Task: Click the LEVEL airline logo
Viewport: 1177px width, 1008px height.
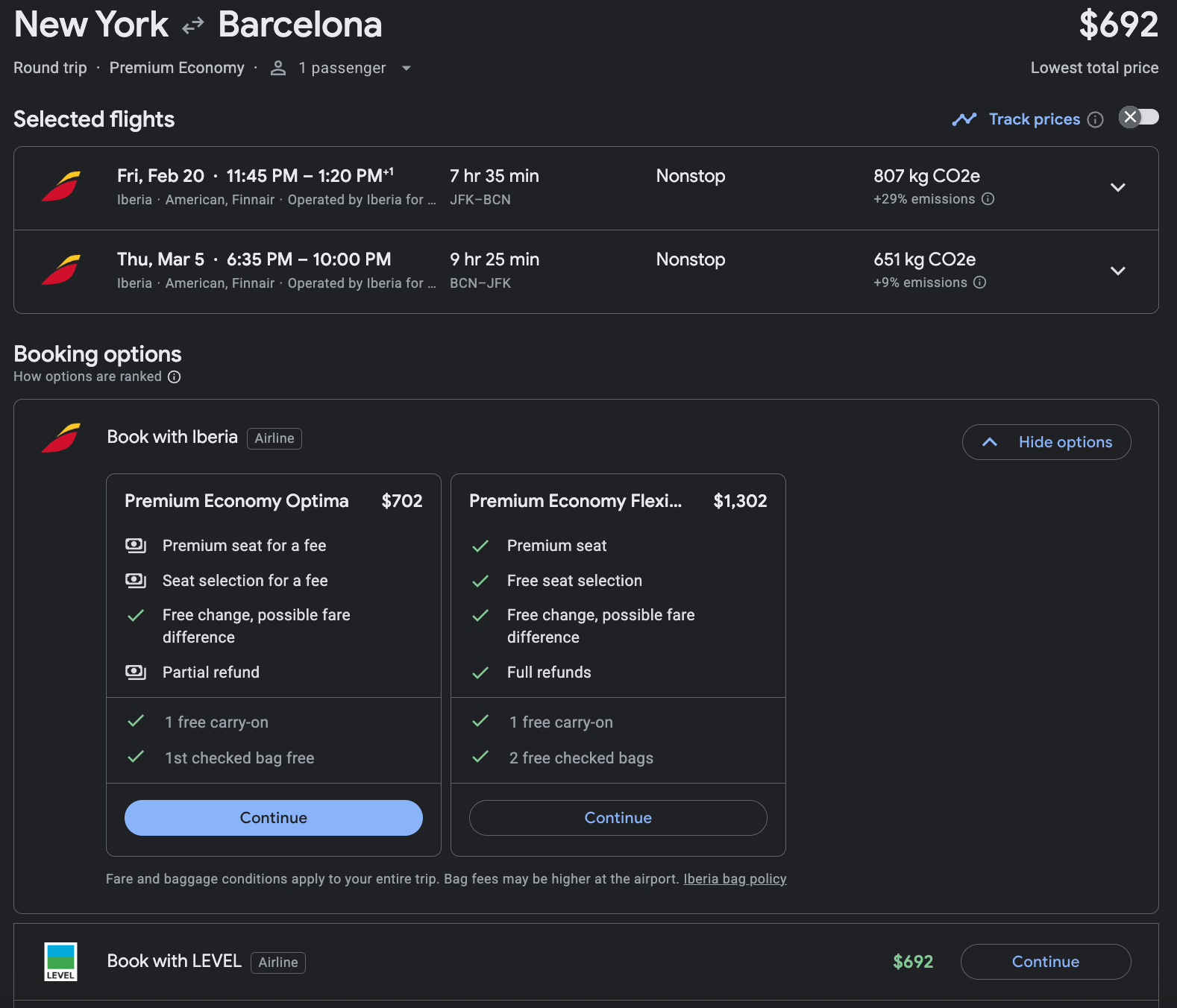Action: [60, 962]
